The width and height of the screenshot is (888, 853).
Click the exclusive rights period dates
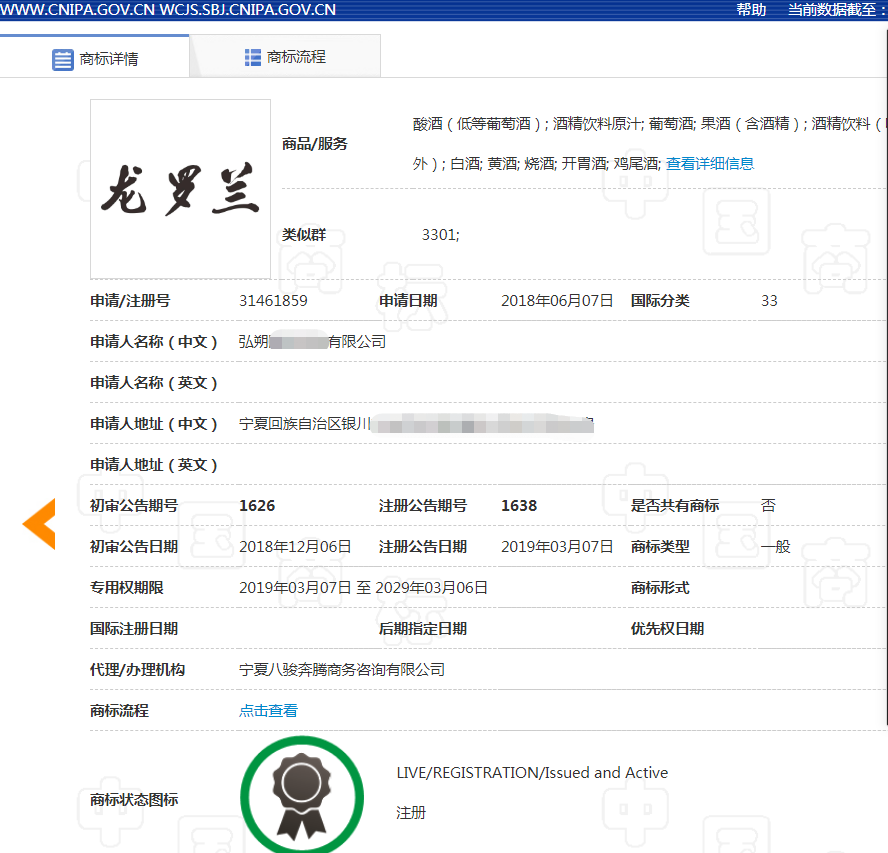363,587
